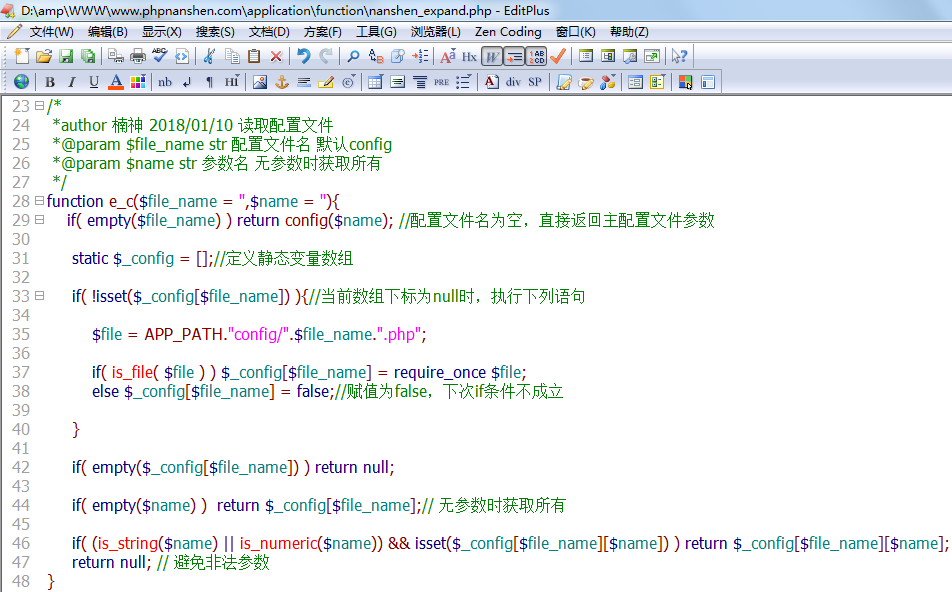Image resolution: width=952 pixels, height=592 pixels.
Task: Open the 帮助(Z) menu
Action: [629, 32]
